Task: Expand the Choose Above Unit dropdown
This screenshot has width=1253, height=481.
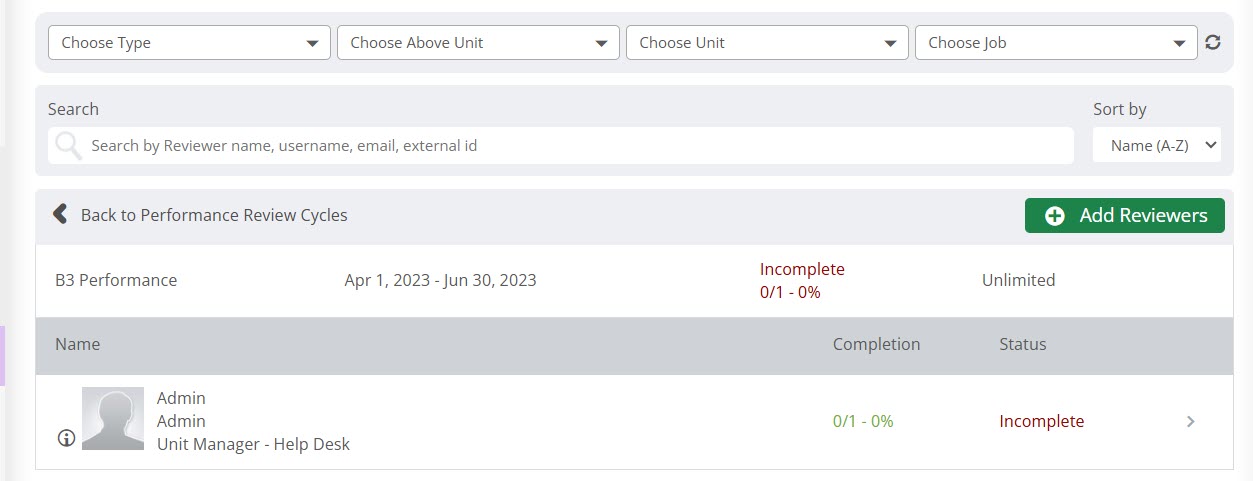Action: click(x=478, y=43)
